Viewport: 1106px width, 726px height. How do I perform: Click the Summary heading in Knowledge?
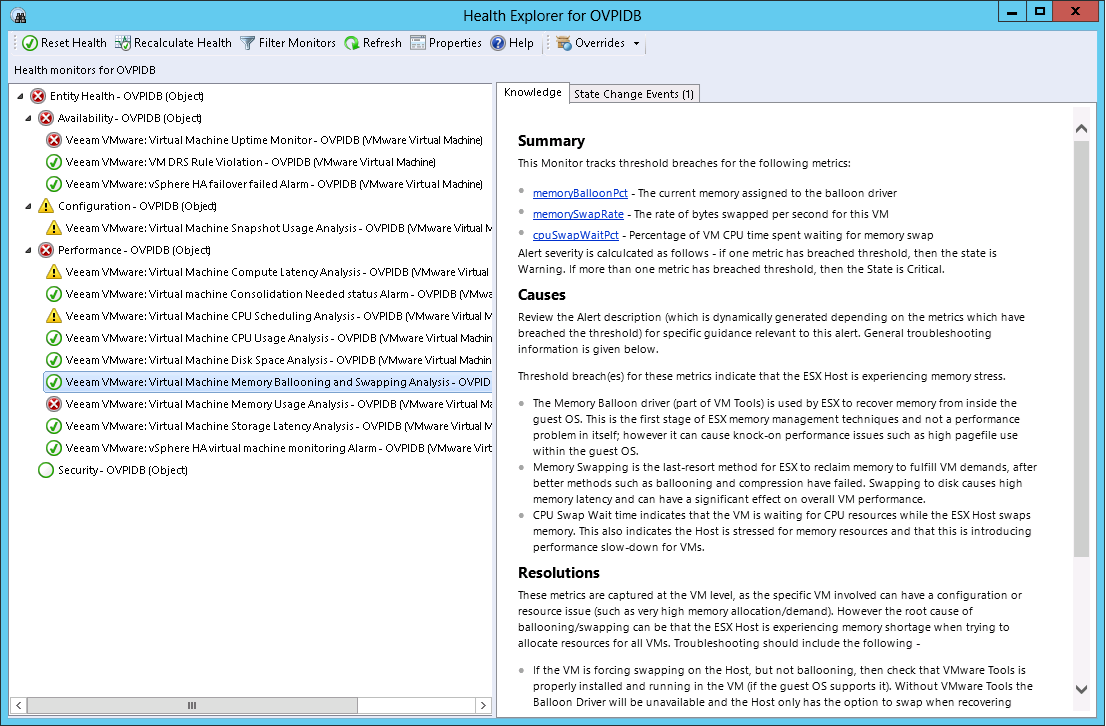tap(552, 140)
